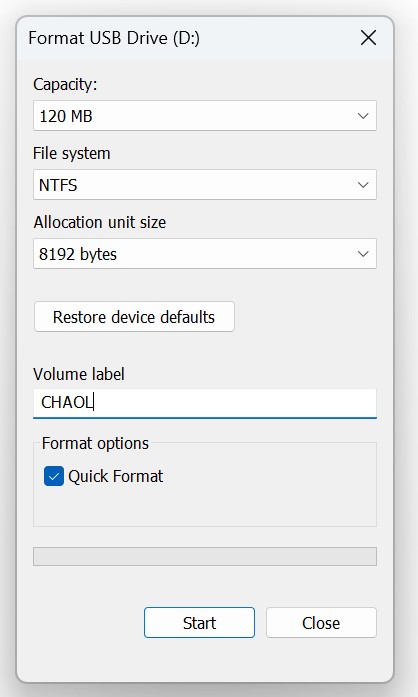
Task: Click the empty format progress bar
Action: [x=205, y=556]
